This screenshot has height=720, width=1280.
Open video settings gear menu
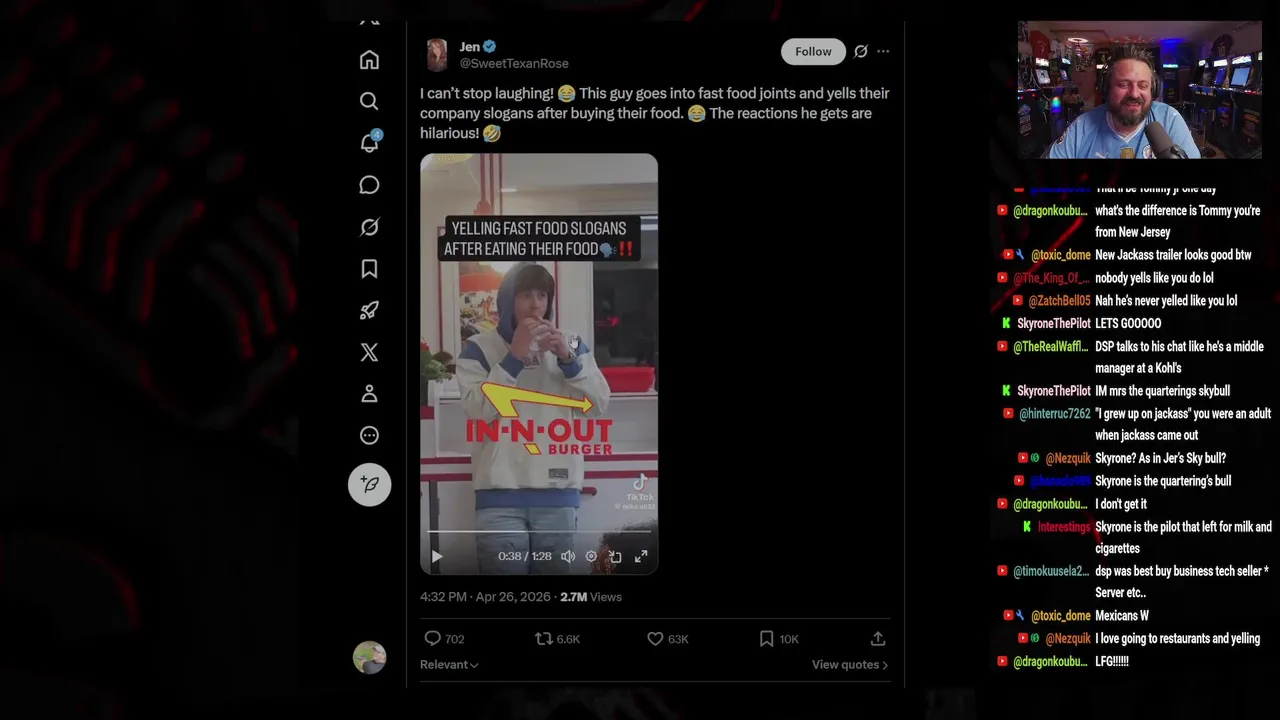(x=591, y=556)
